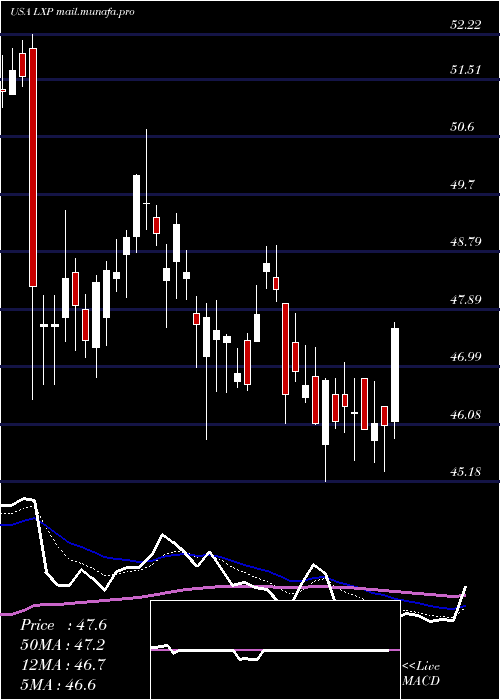Click the 50.6 price axis label
500x700 pixels.
[462, 127]
